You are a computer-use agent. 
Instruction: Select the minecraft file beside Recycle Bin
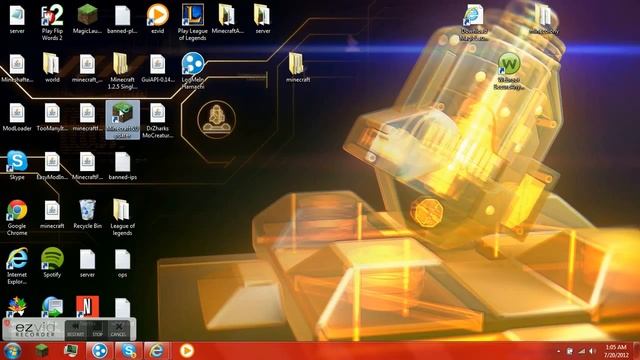pos(52,214)
